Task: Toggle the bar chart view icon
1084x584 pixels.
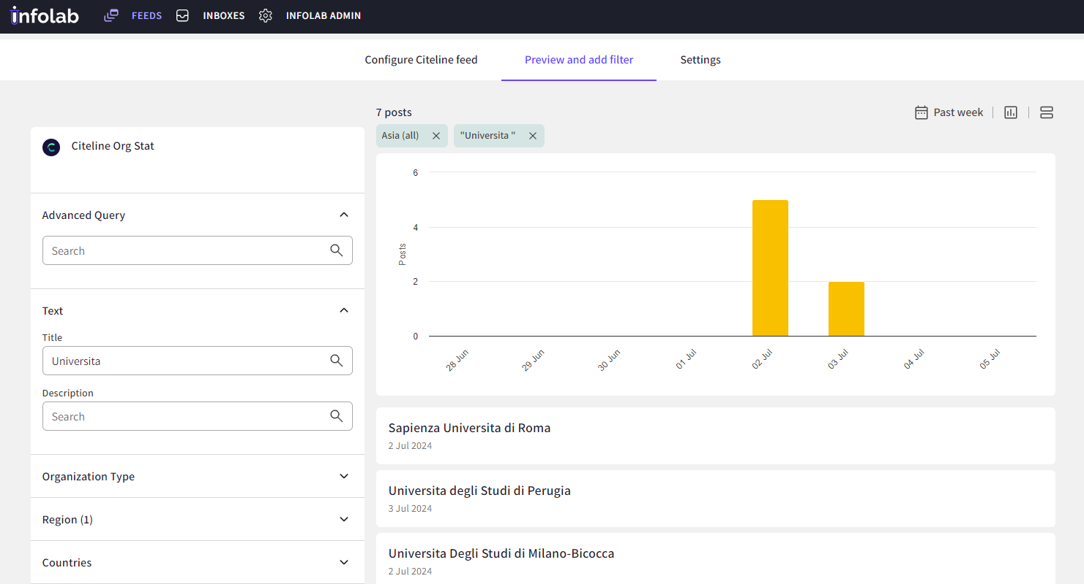Action: click(1011, 113)
